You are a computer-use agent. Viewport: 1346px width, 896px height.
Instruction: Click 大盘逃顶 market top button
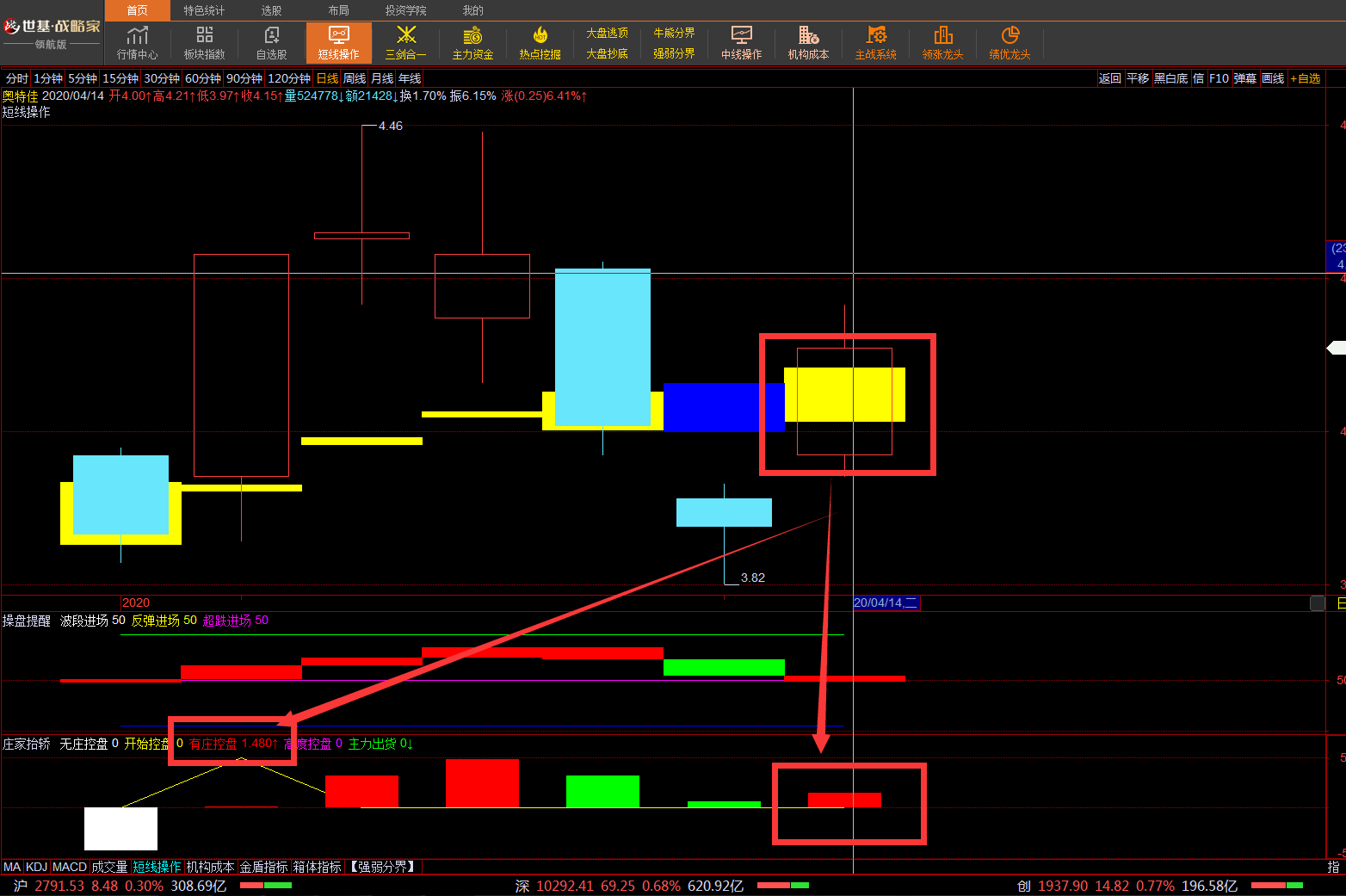(x=607, y=33)
